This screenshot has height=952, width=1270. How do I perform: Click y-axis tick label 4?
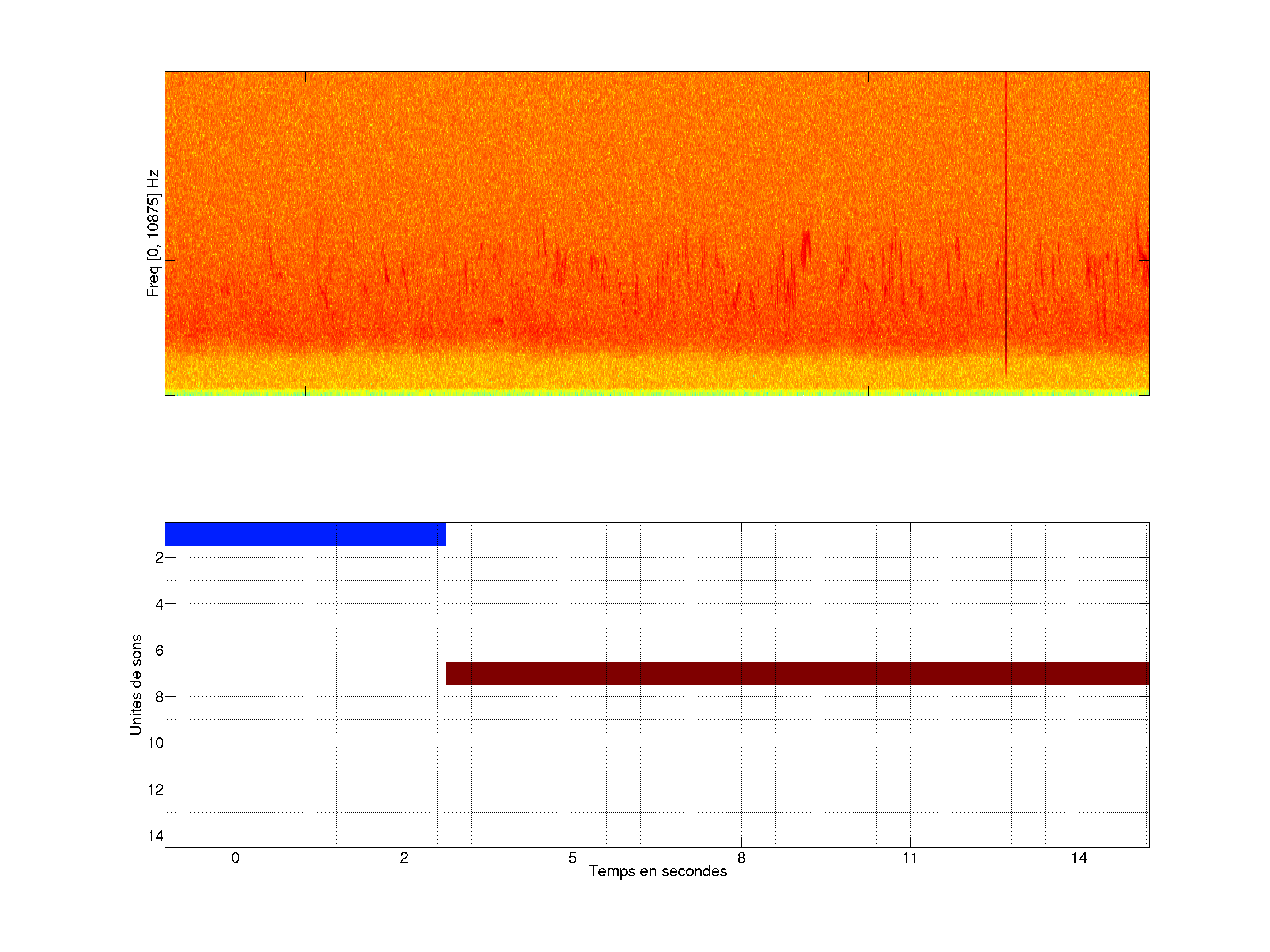click(x=159, y=604)
